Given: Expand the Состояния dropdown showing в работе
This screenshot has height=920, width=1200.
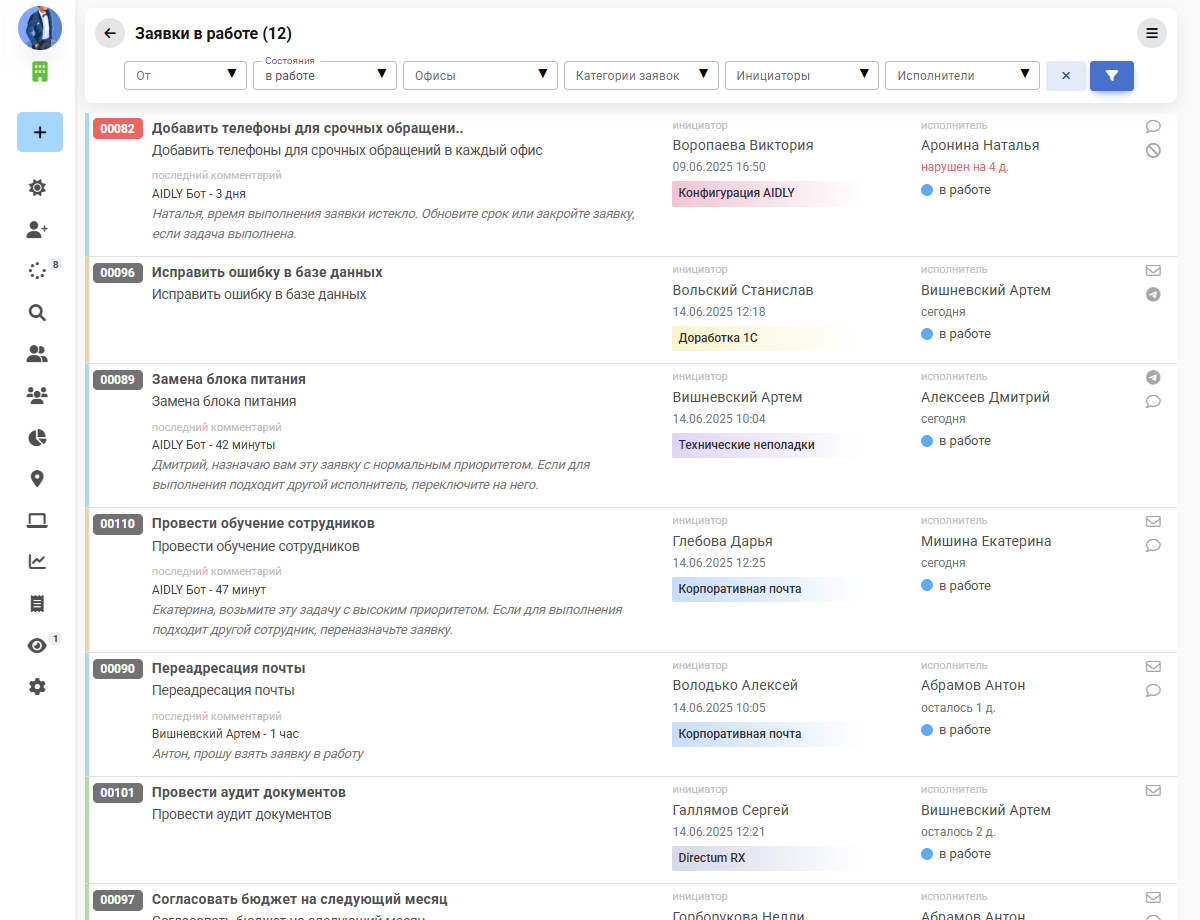Looking at the screenshot, I should click(324, 76).
